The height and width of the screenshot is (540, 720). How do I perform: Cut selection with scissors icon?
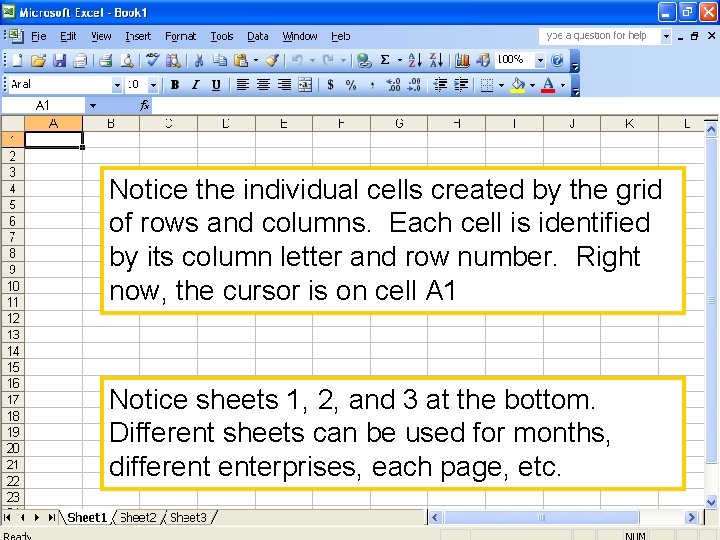(x=199, y=60)
